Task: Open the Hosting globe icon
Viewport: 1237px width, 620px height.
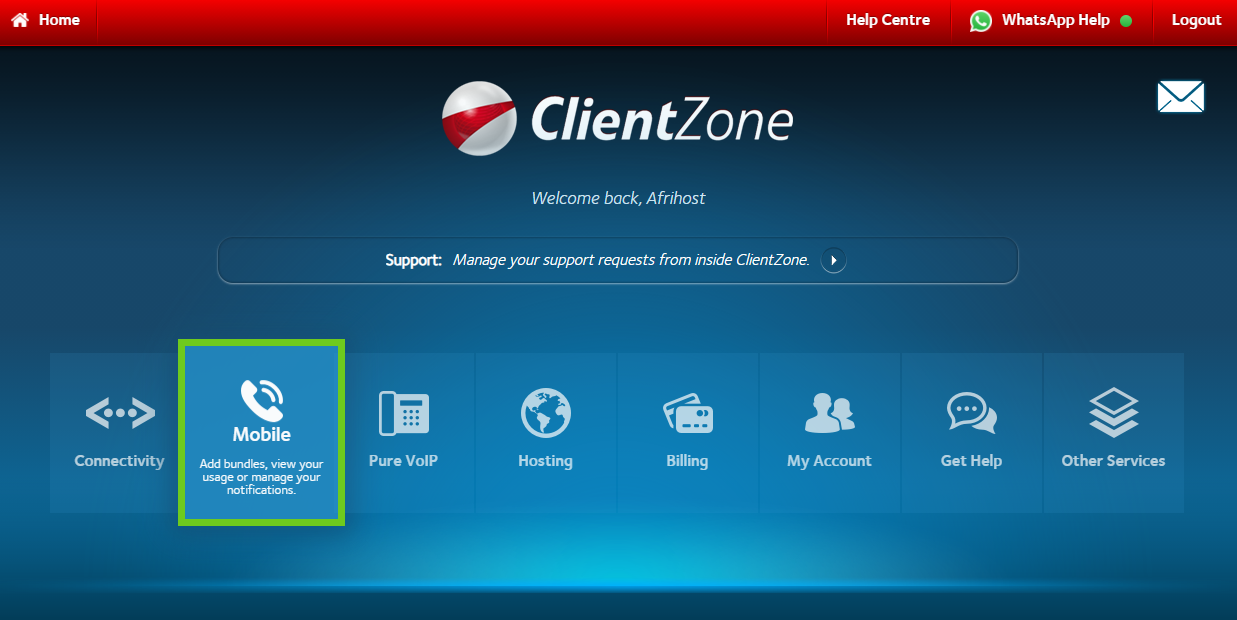Action: [545, 413]
